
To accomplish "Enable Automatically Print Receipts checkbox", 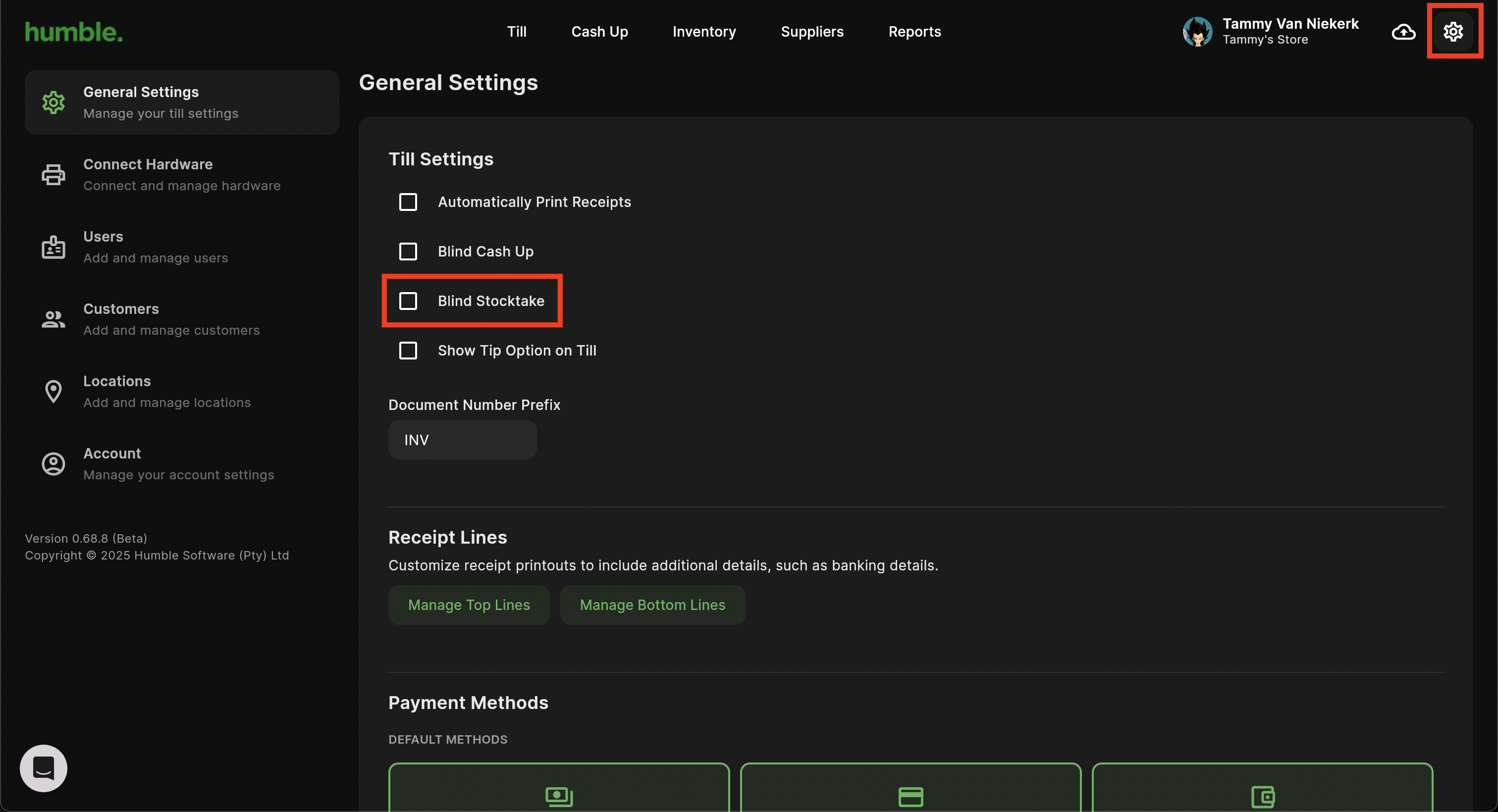I will tap(408, 202).
